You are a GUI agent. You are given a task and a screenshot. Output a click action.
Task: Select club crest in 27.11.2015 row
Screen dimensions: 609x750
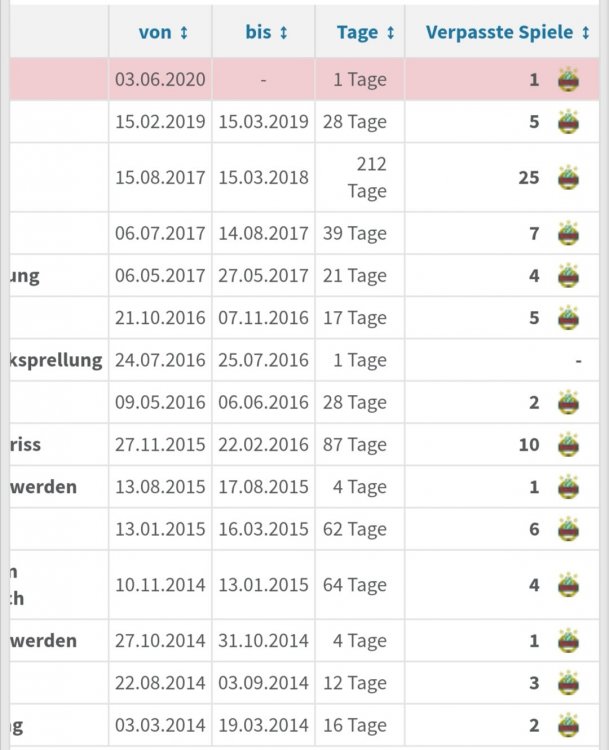pos(568,445)
